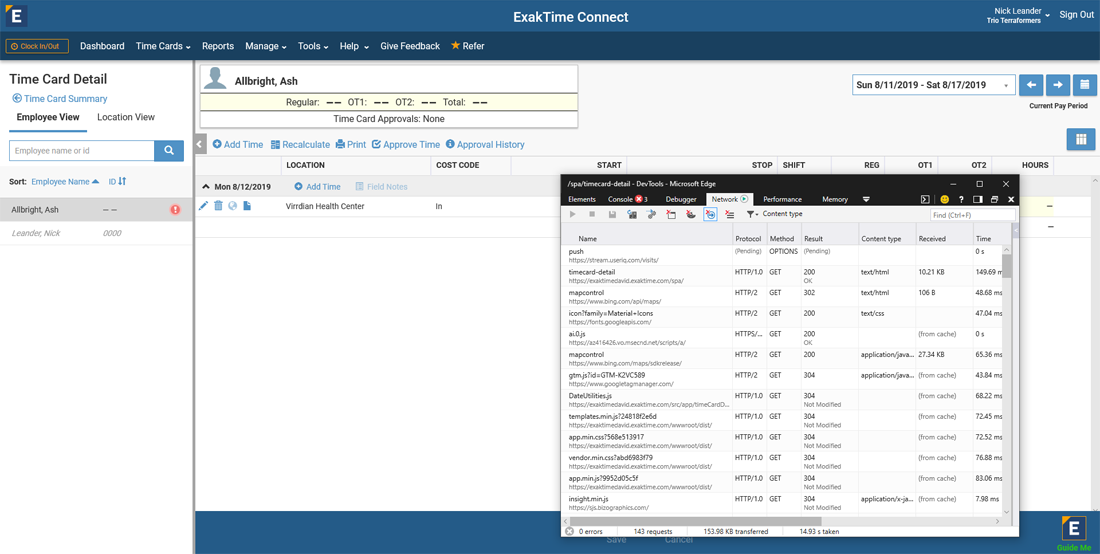Click the DevTools smiley feedback icon
The width and height of the screenshot is (1100, 554).
945,200
